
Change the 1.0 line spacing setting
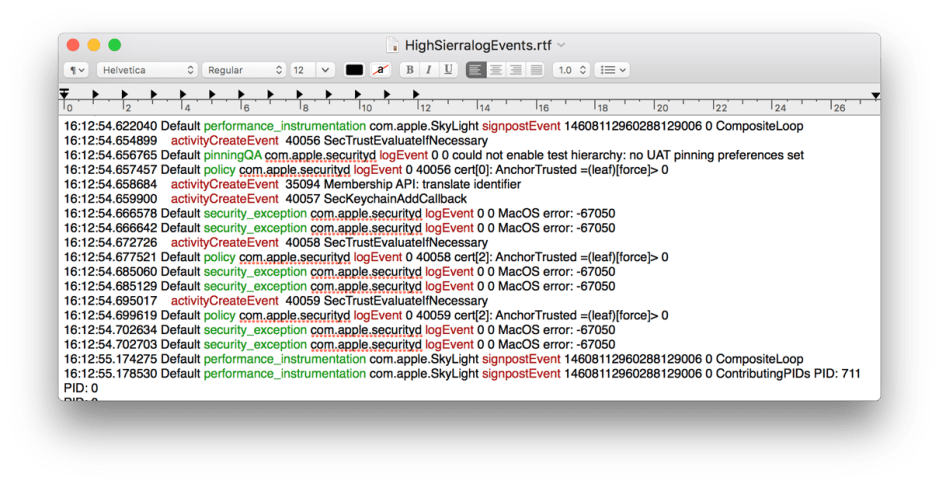click(x=571, y=70)
